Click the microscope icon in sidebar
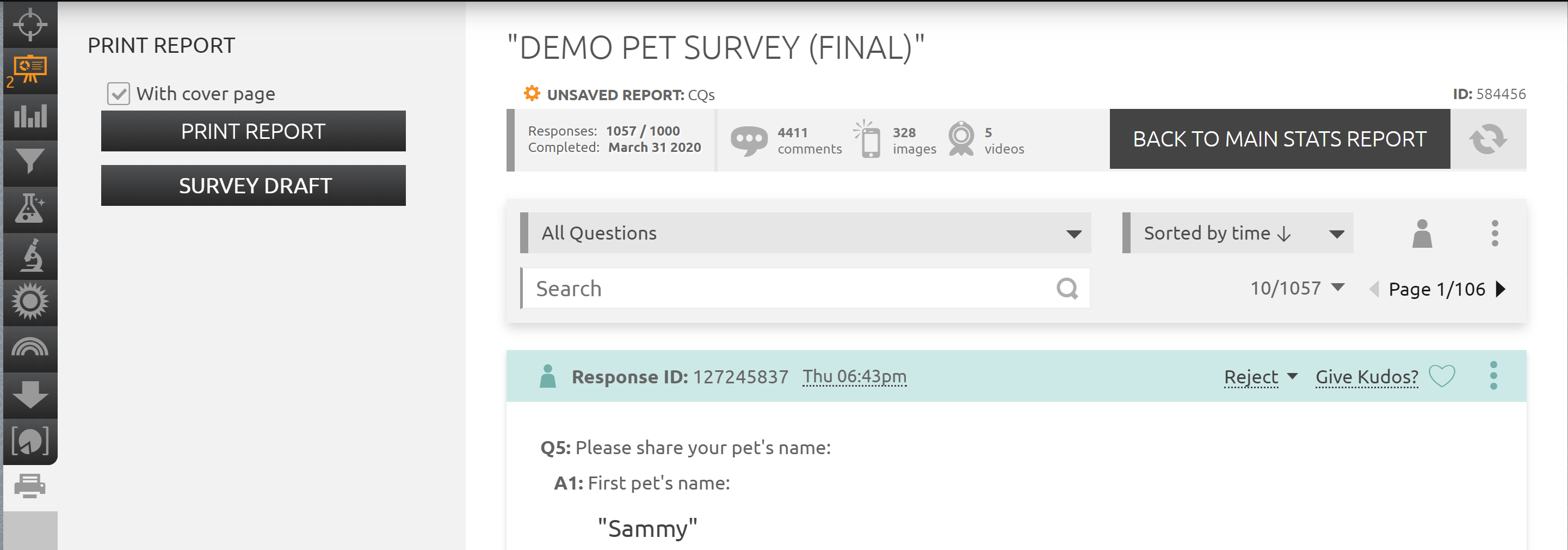 point(30,255)
